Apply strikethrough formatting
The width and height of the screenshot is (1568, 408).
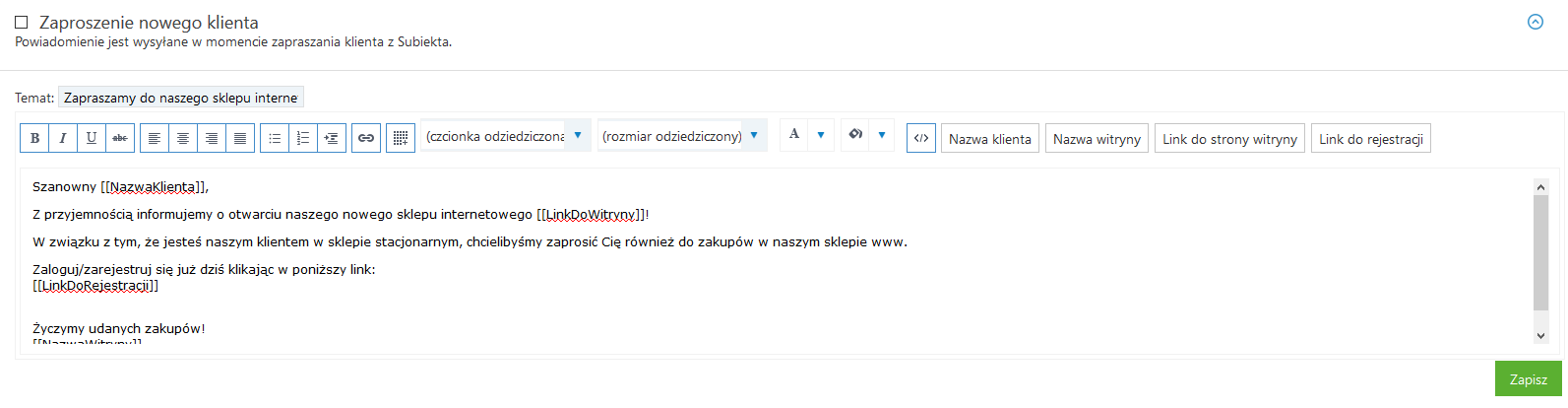120,138
